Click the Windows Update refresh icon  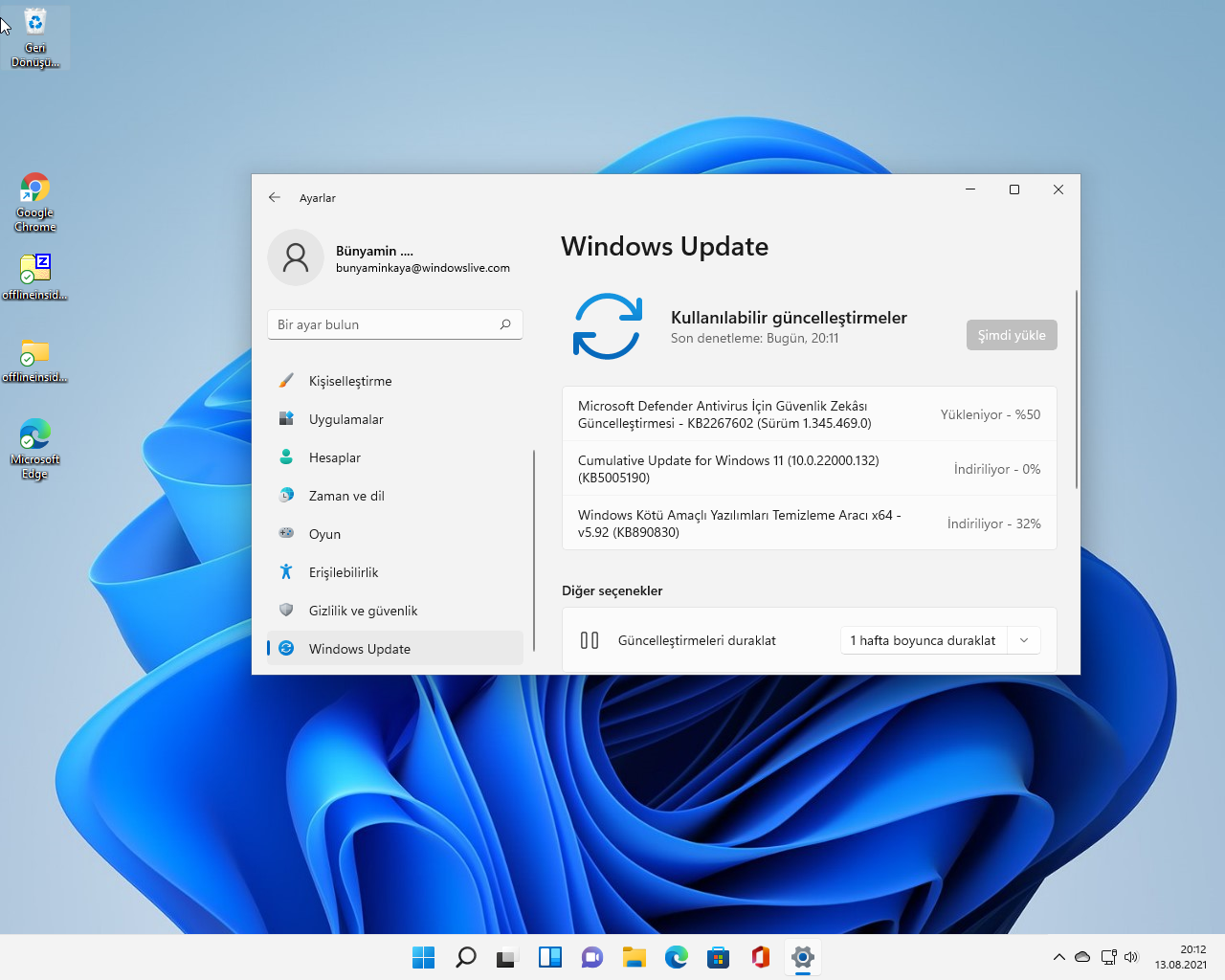click(606, 326)
